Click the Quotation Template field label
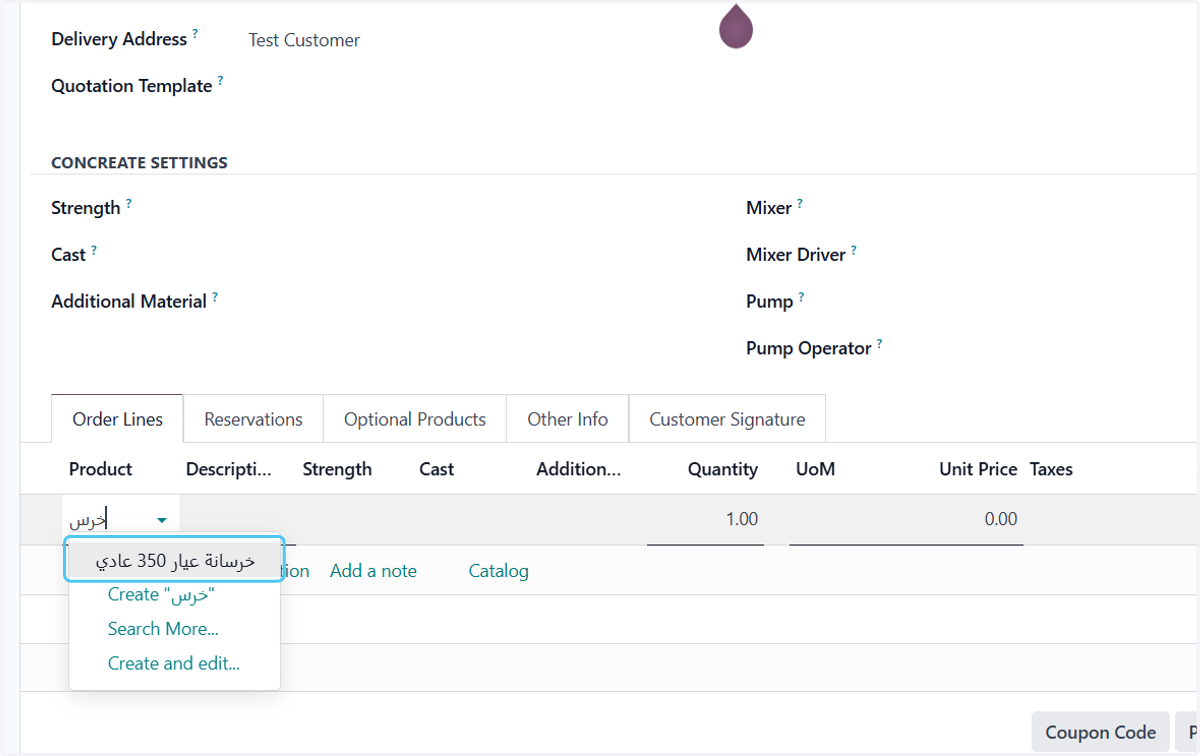The image size is (1200, 756). coord(131,86)
